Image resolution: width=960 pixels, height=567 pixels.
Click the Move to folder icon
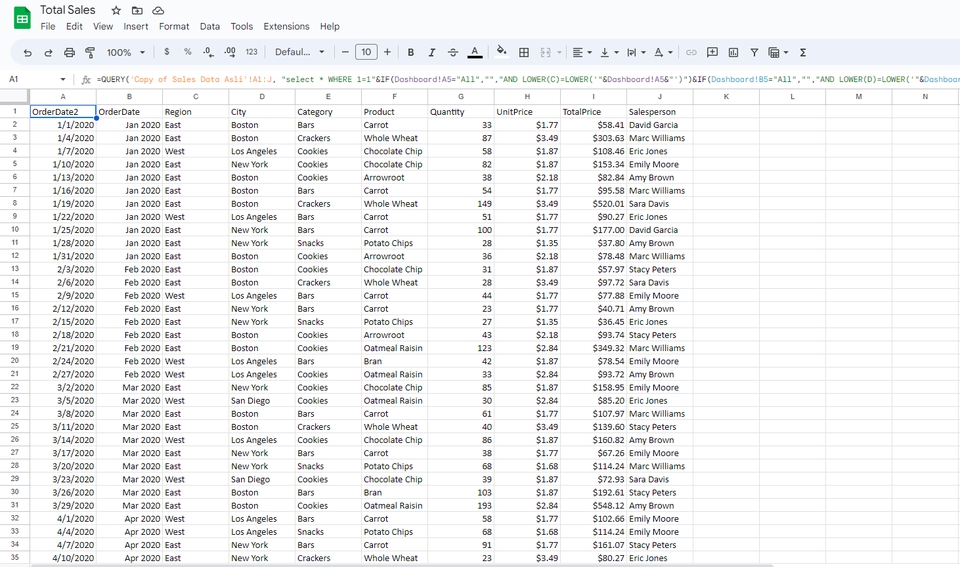[137, 10]
